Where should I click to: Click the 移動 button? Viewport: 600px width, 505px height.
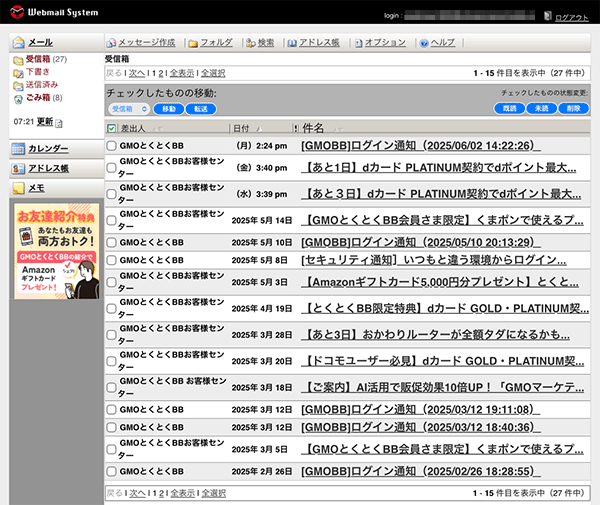169,109
